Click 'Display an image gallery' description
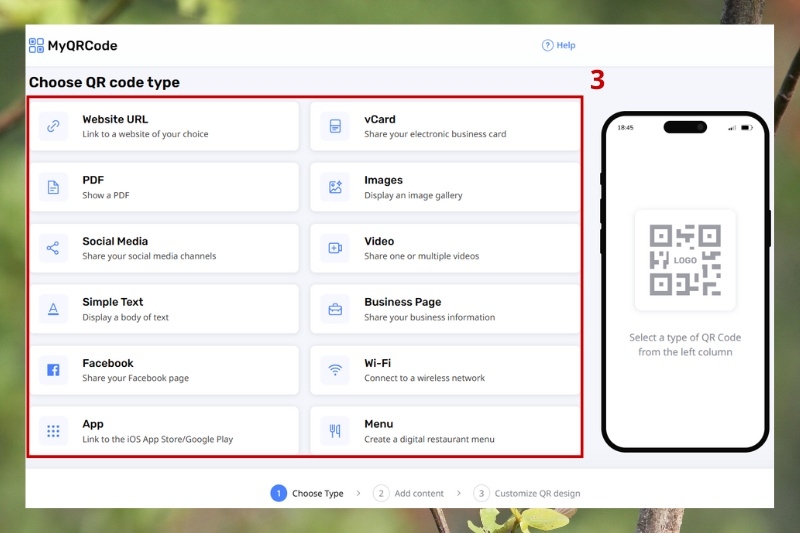The width and height of the screenshot is (800, 533). coord(413,195)
